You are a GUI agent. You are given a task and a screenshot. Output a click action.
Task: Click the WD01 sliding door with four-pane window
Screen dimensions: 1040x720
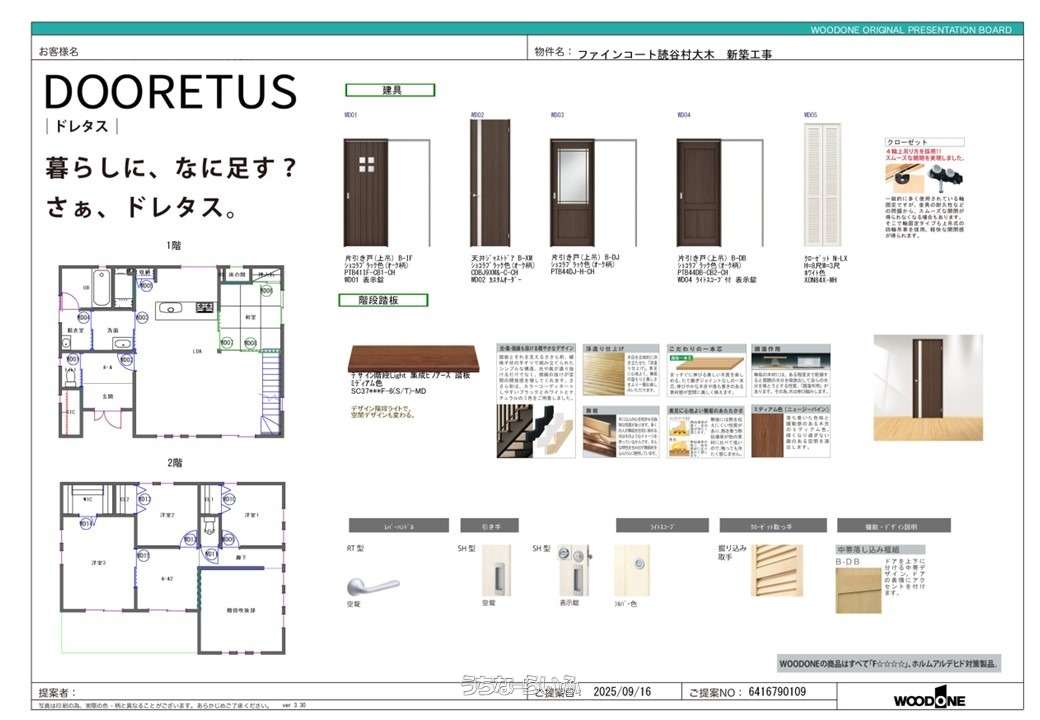(366, 192)
